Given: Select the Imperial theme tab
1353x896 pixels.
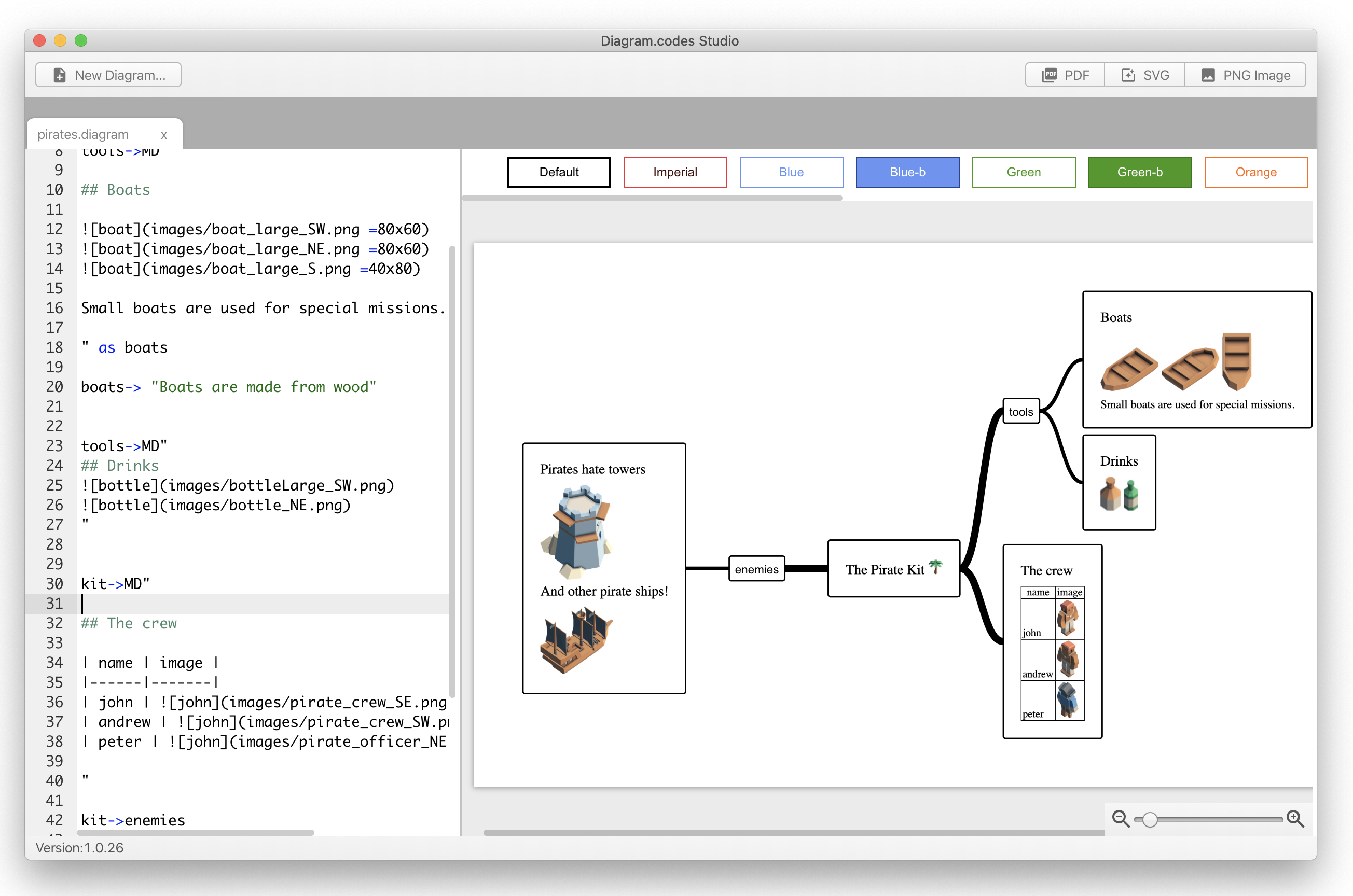Looking at the screenshot, I should [676, 172].
